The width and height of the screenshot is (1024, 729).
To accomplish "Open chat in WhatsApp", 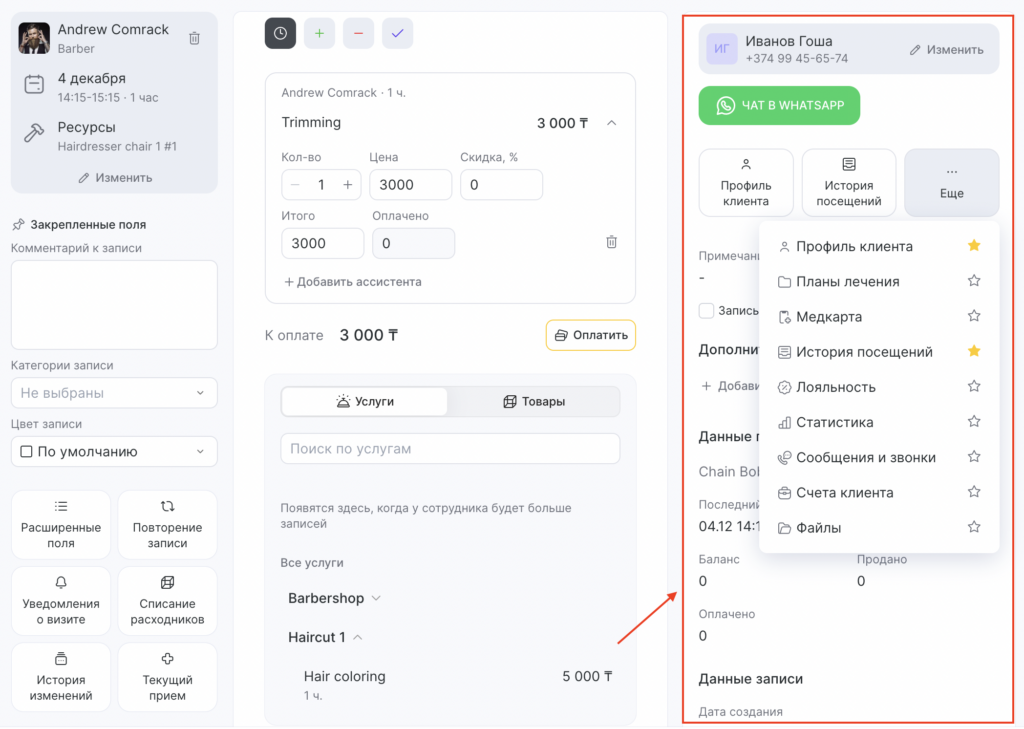I will pos(779,105).
